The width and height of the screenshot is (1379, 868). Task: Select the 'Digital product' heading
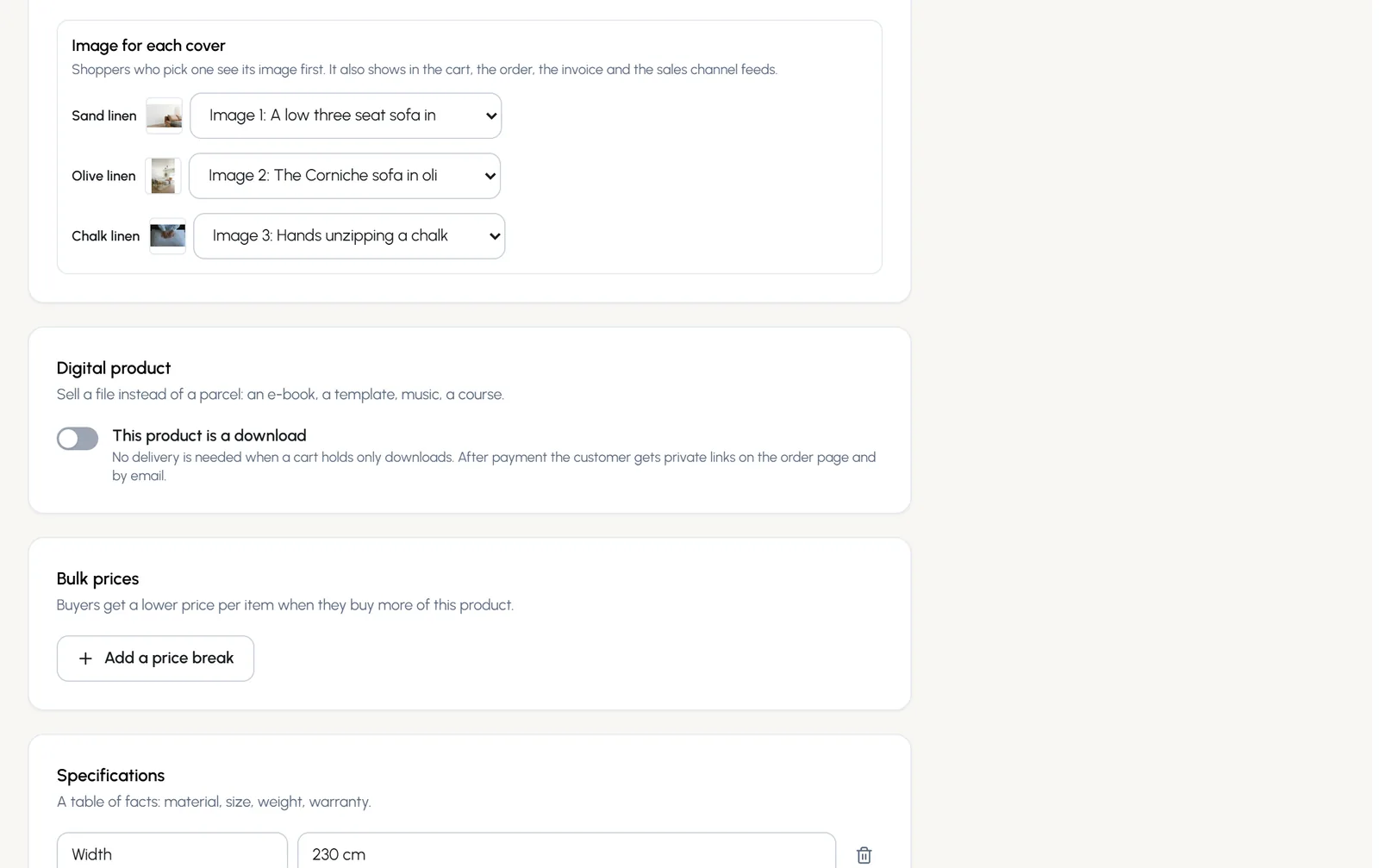pyautogui.click(x=114, y=368)
